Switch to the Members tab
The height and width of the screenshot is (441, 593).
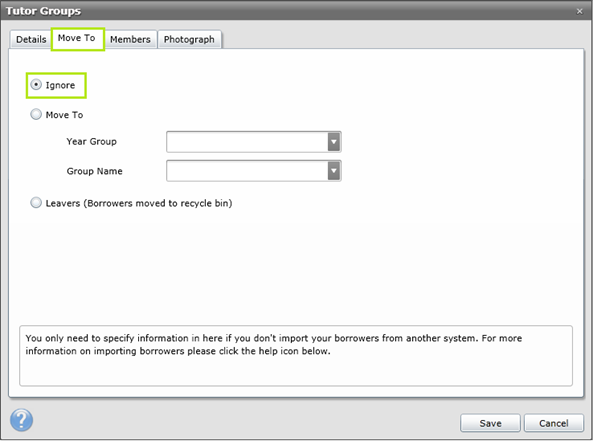click(130, 39)
